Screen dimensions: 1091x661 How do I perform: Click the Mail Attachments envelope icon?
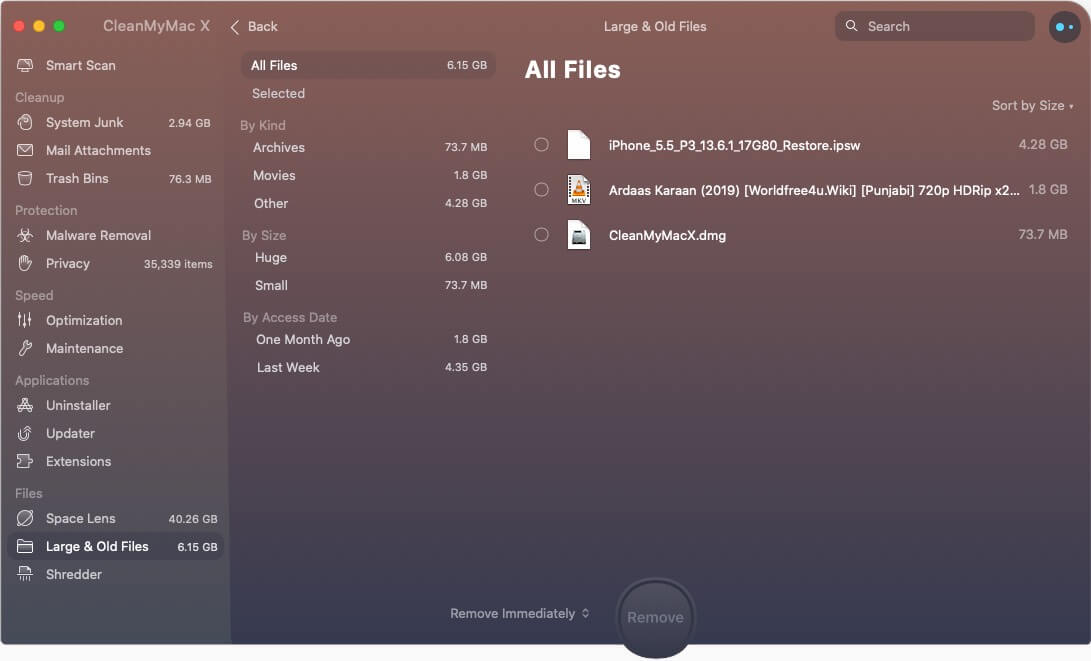[x=25, y=150]
